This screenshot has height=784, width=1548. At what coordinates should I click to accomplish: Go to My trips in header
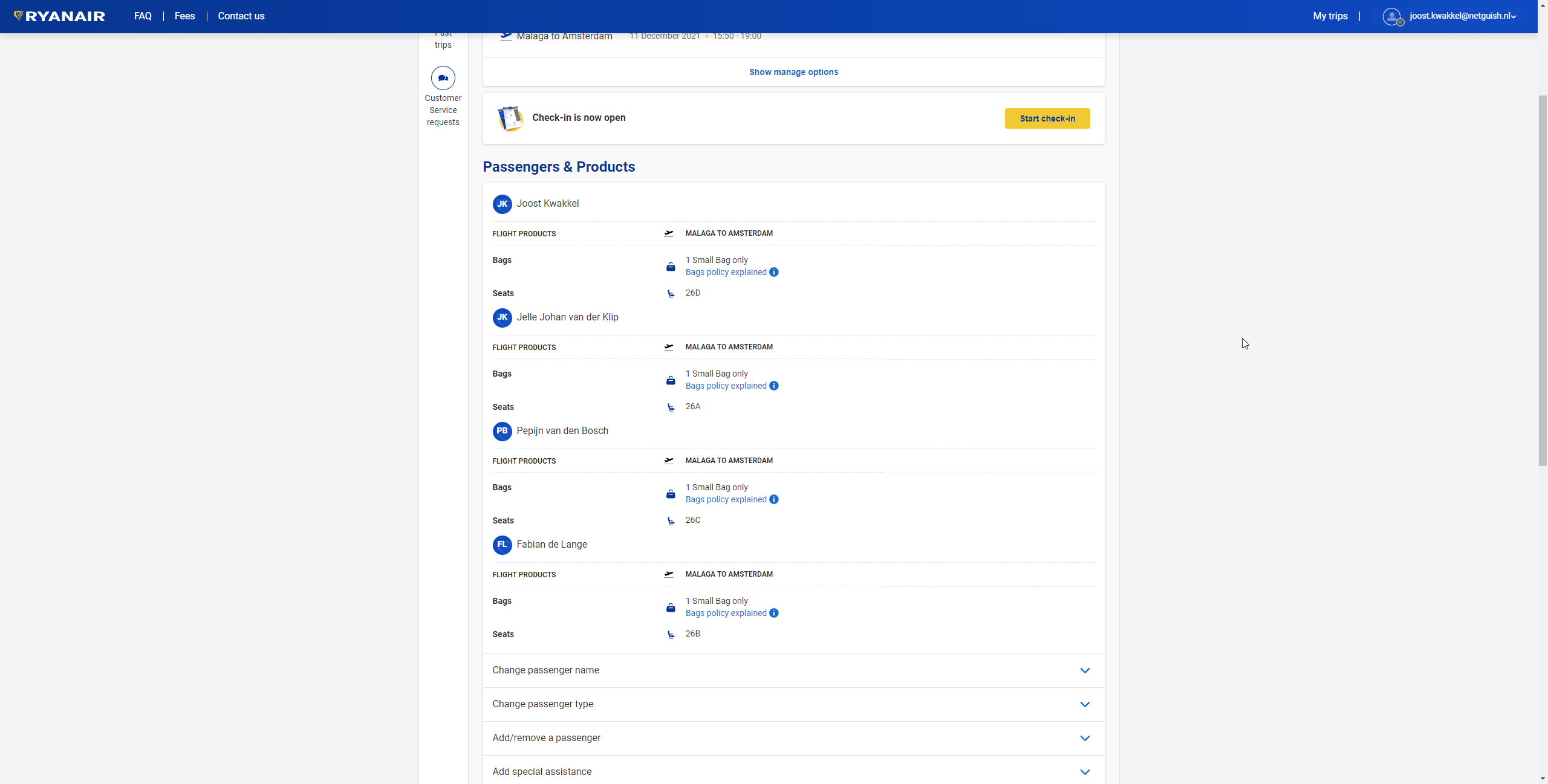point(1330,16)
